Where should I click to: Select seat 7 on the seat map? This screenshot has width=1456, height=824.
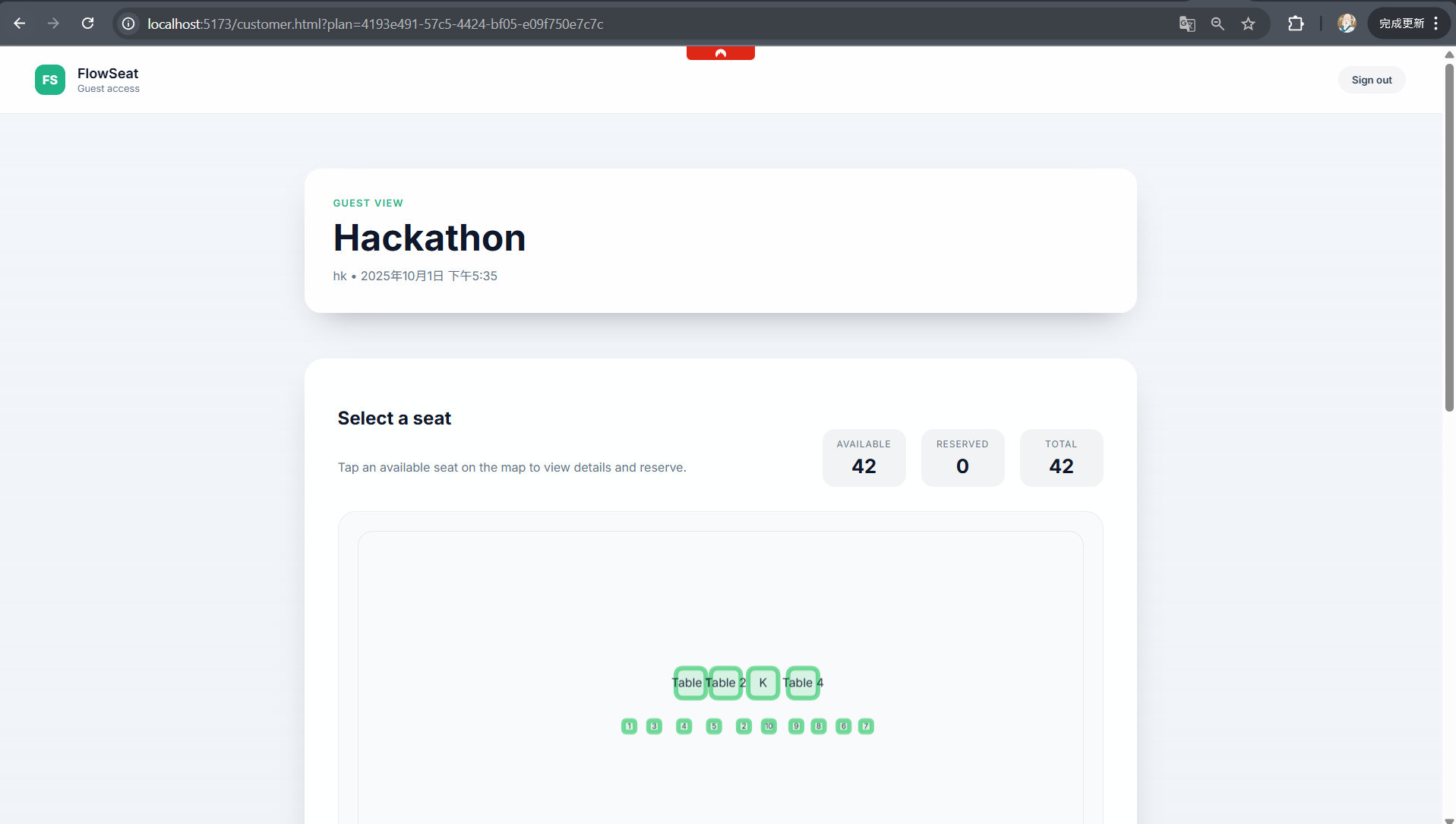pyautogui.click(x=866, y=726)
